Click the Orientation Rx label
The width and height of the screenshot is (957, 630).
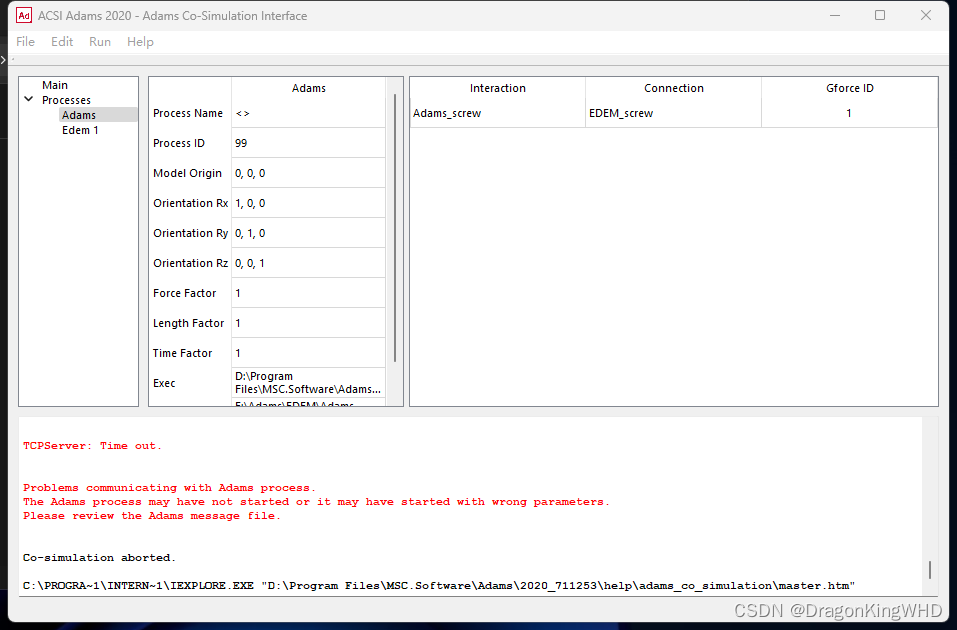[190, 203]
